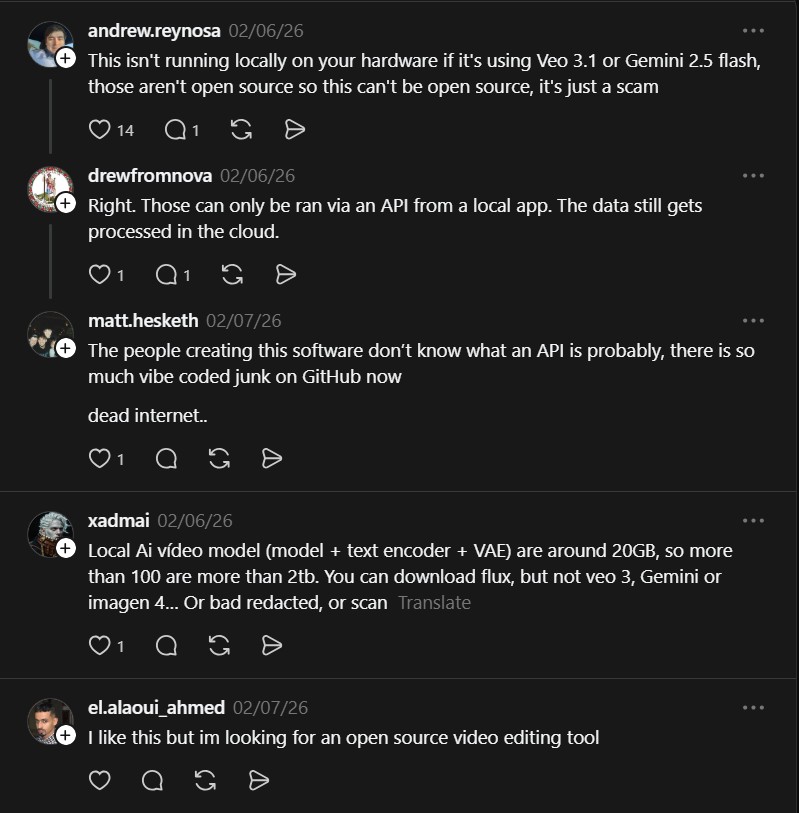Like drewfromnova's comment

pyautogui.click(x=99, y=275)
